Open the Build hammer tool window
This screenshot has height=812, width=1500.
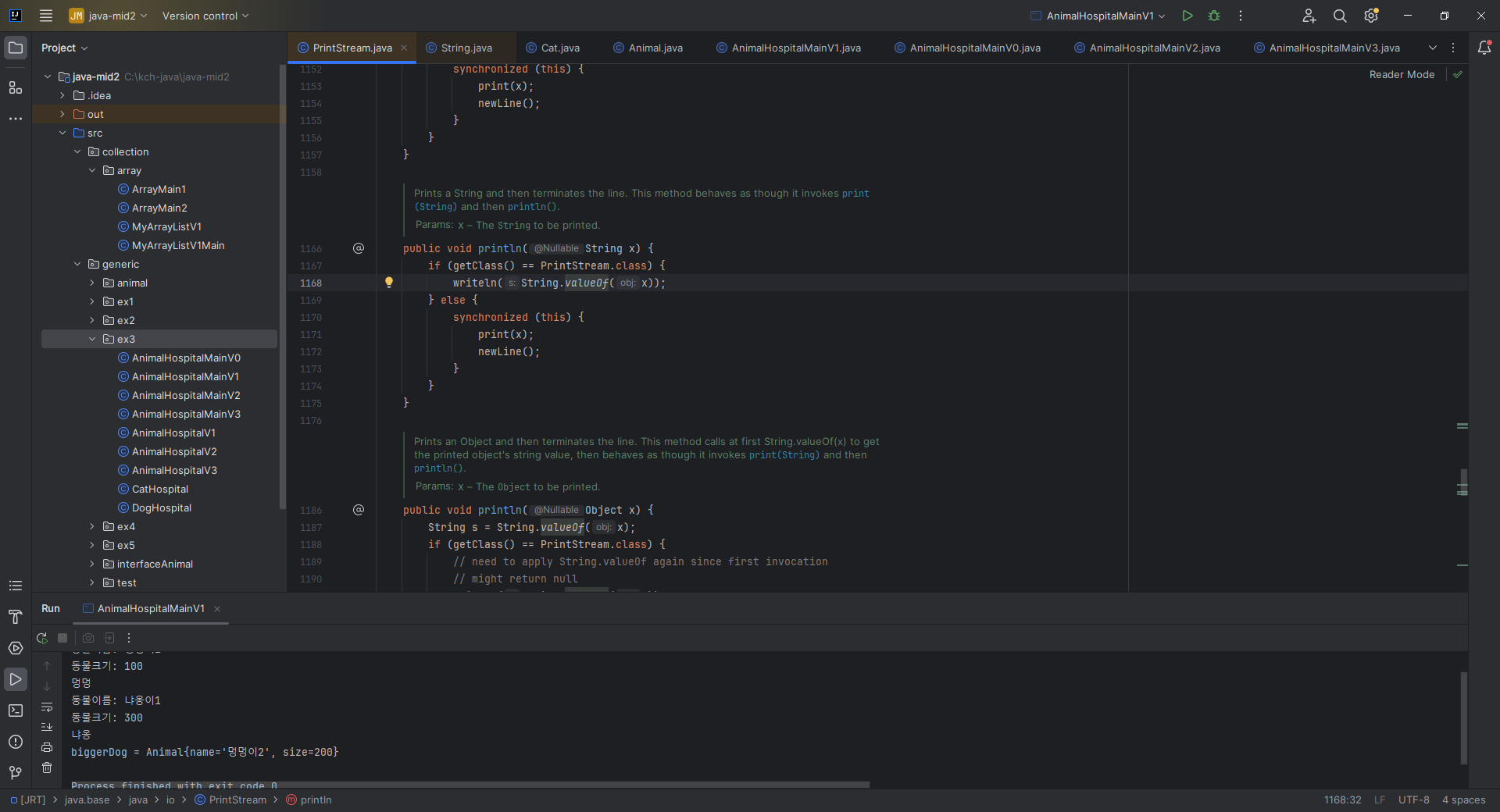point(16,617)
